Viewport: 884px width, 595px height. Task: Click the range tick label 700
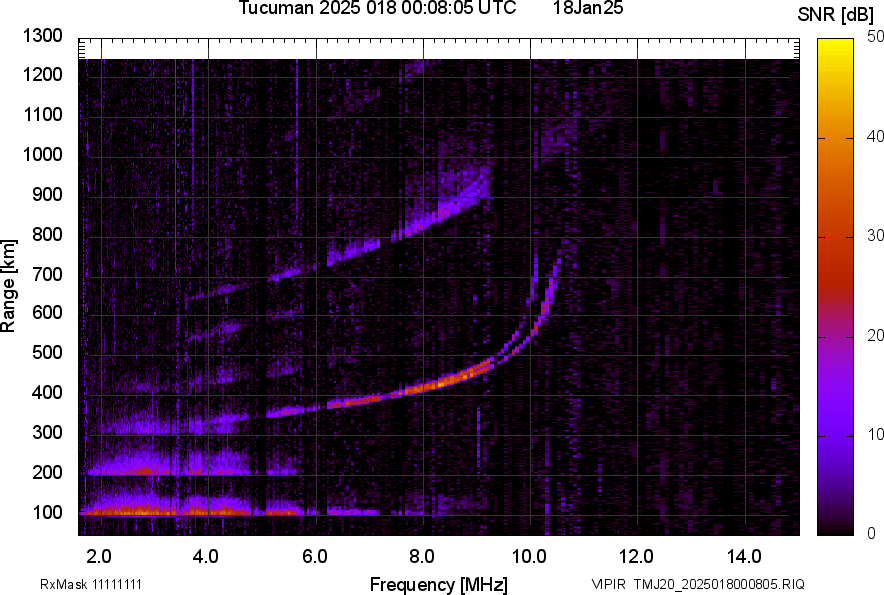47,274
